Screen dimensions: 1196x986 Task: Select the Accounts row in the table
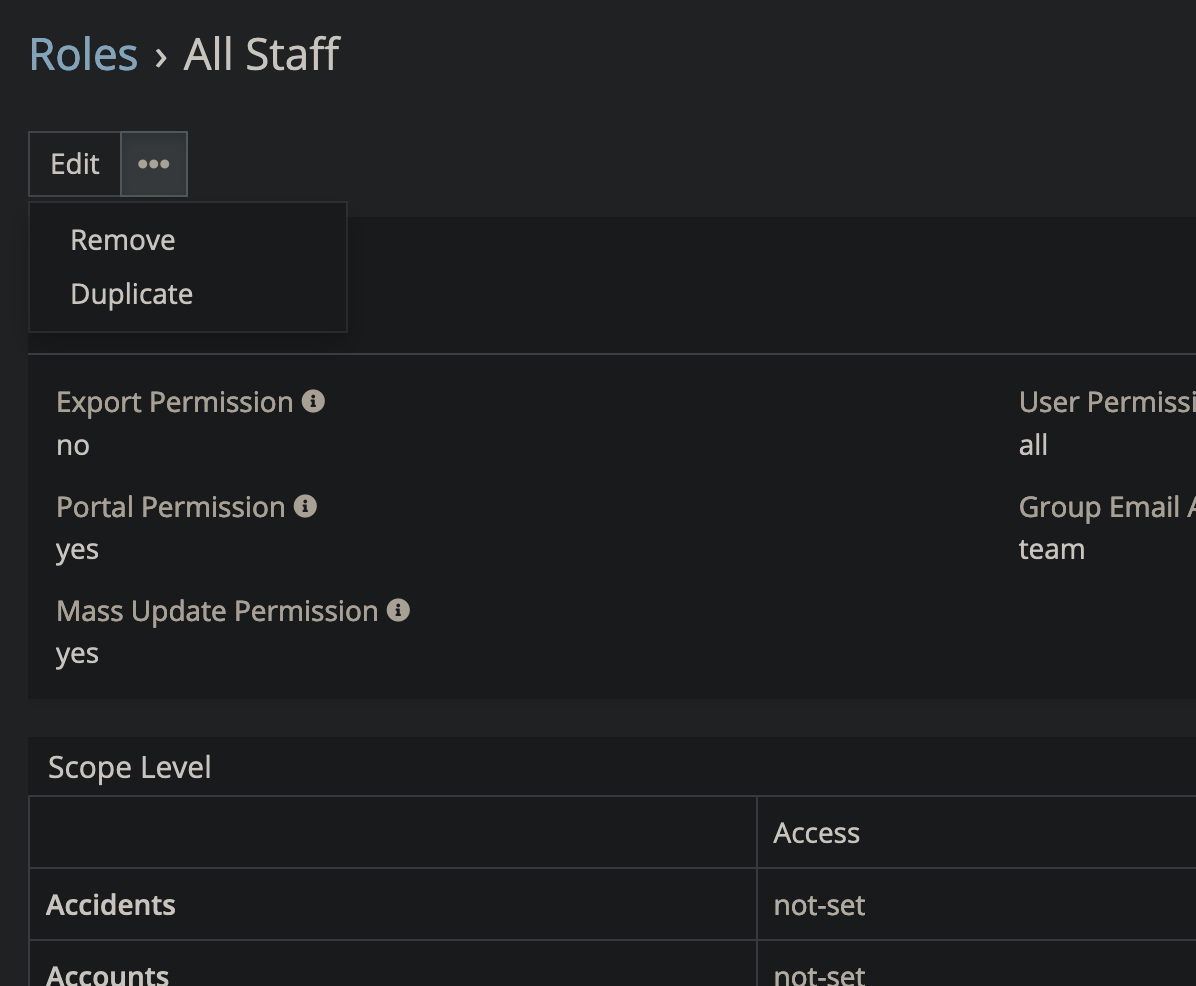click(108, 973)
